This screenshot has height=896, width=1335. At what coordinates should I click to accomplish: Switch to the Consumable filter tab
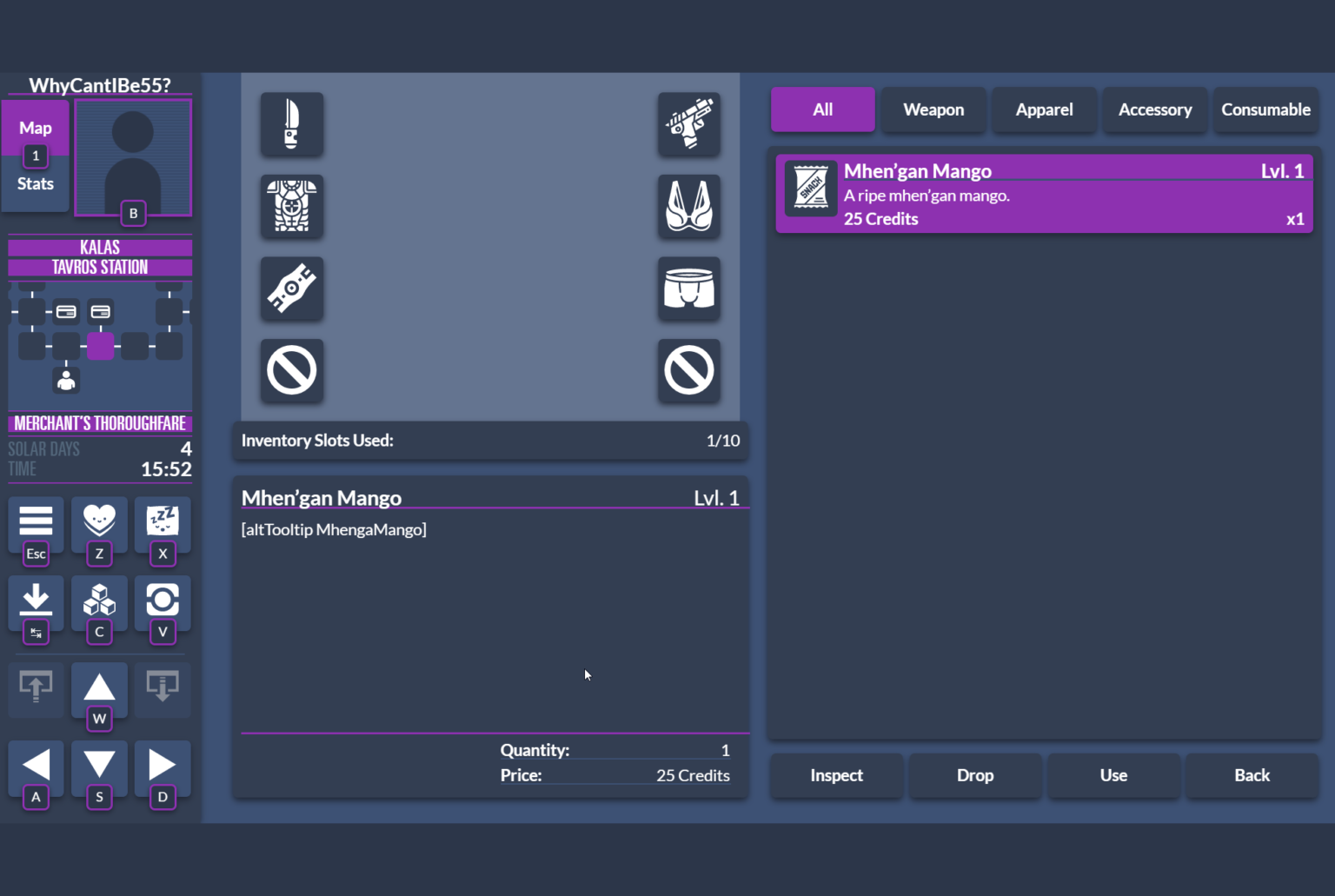coord(1265,110)
